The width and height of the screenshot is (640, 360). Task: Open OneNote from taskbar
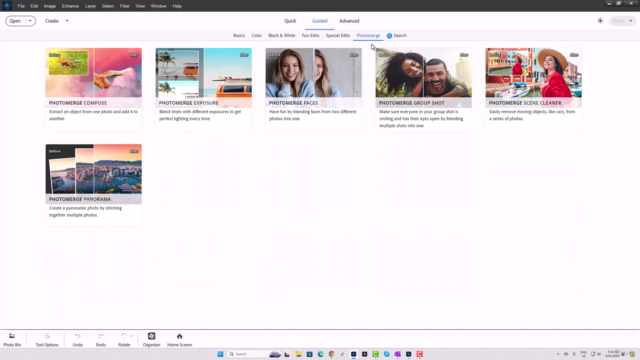(398, 354)
